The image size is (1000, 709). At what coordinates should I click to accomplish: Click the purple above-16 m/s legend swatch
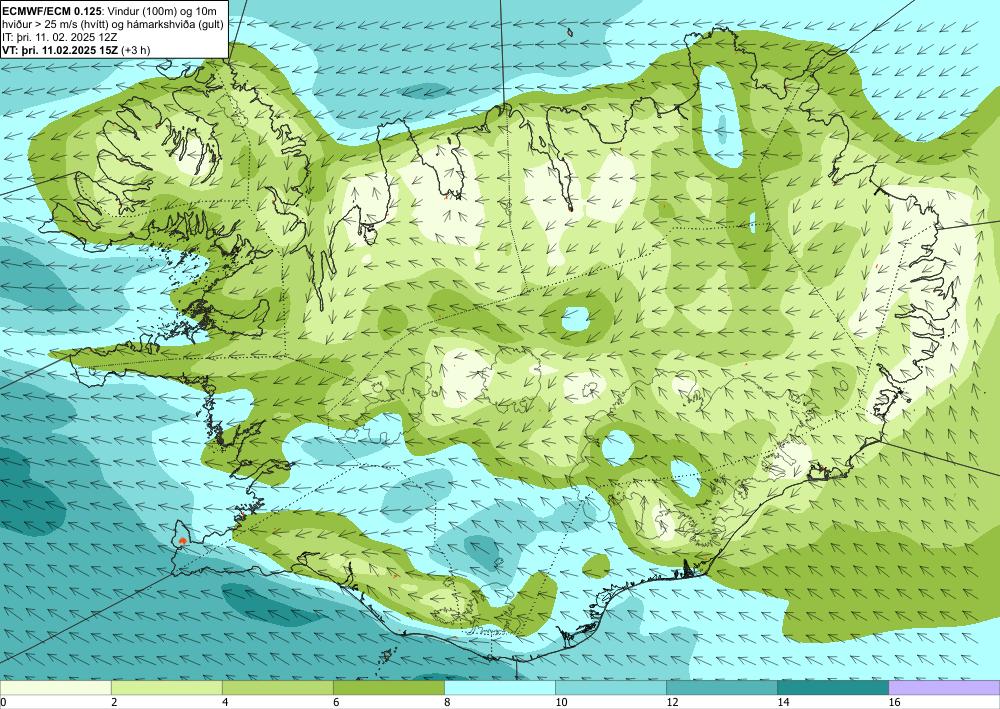[945, 687]
